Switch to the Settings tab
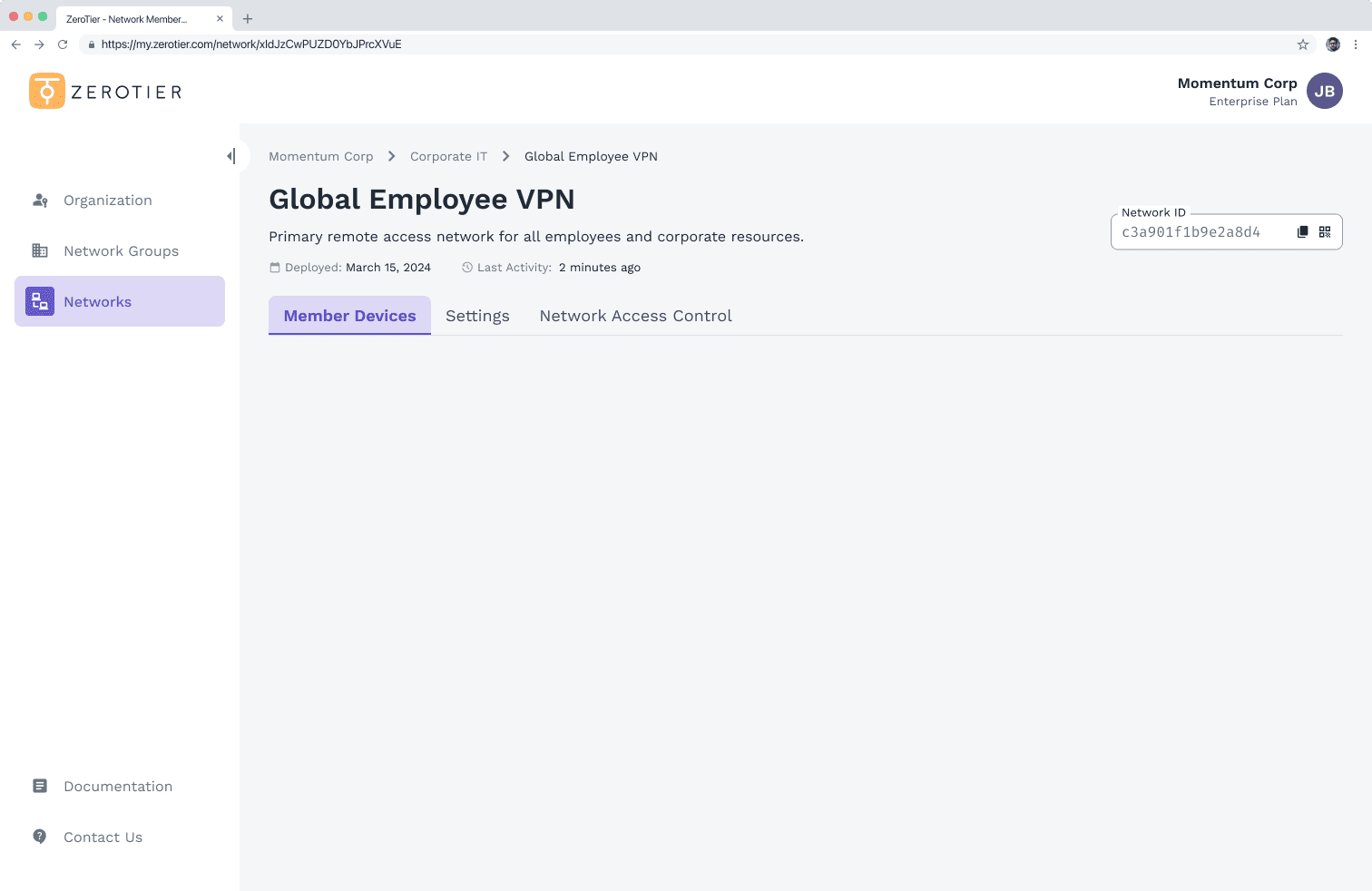This screenshot has width=1372, height=891. (477, 316)
